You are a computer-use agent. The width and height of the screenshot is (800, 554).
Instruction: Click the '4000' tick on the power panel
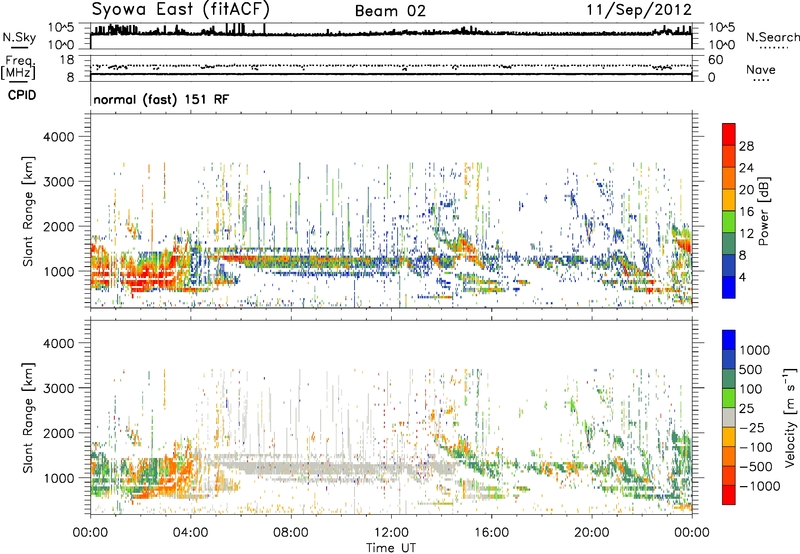coord(59,137)
